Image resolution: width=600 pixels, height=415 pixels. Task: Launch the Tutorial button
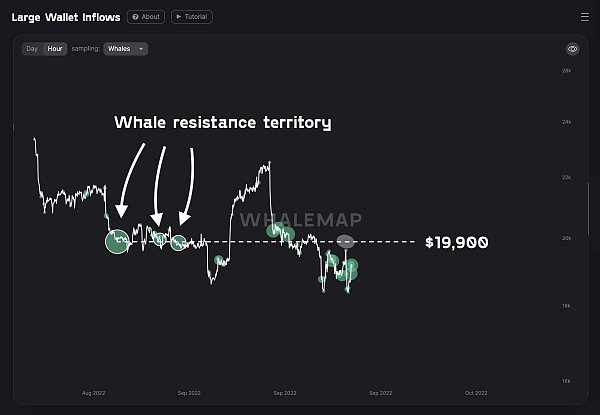[192, 17]
